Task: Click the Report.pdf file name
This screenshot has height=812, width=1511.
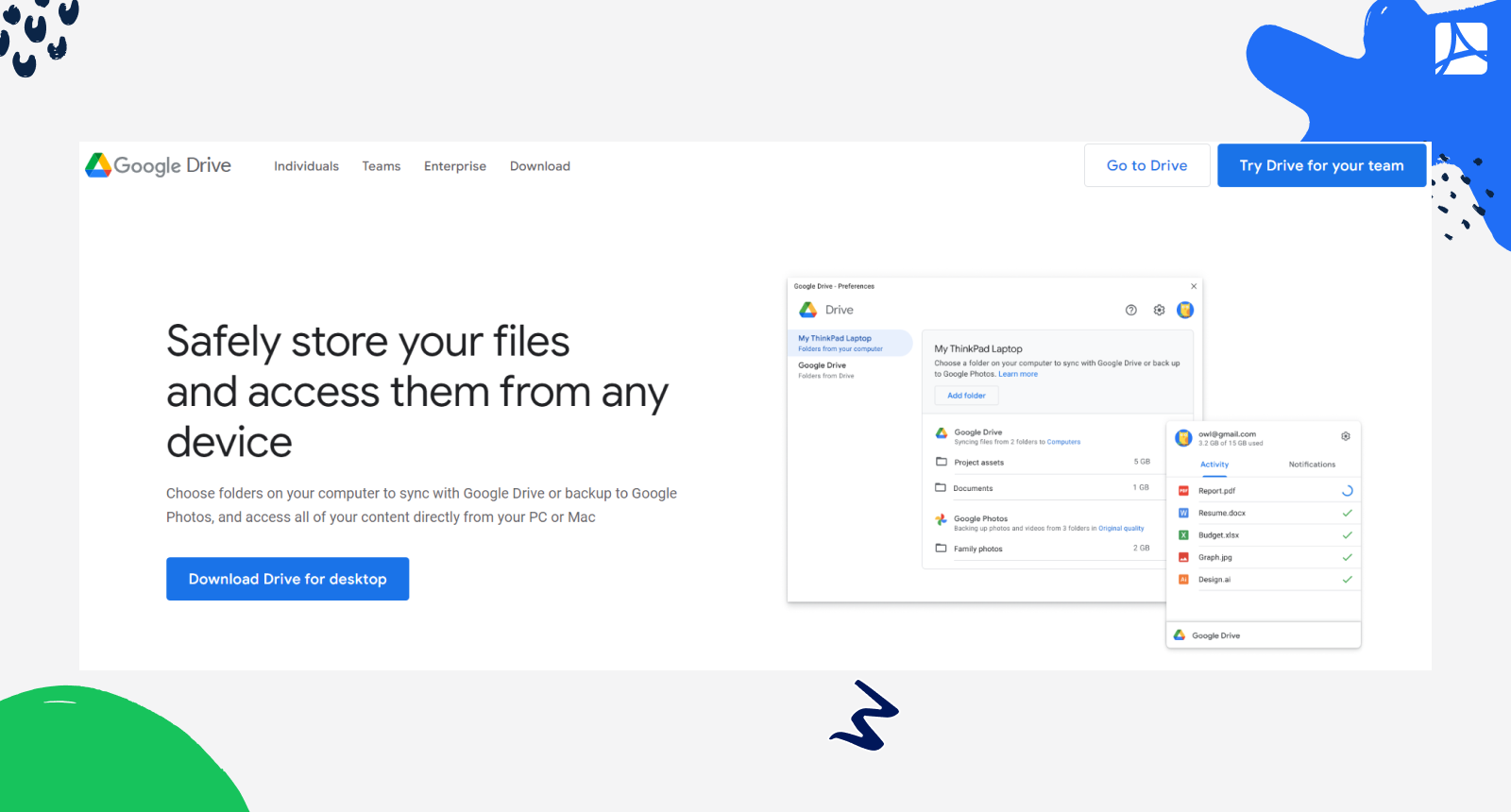Action: pos(1216,491)
